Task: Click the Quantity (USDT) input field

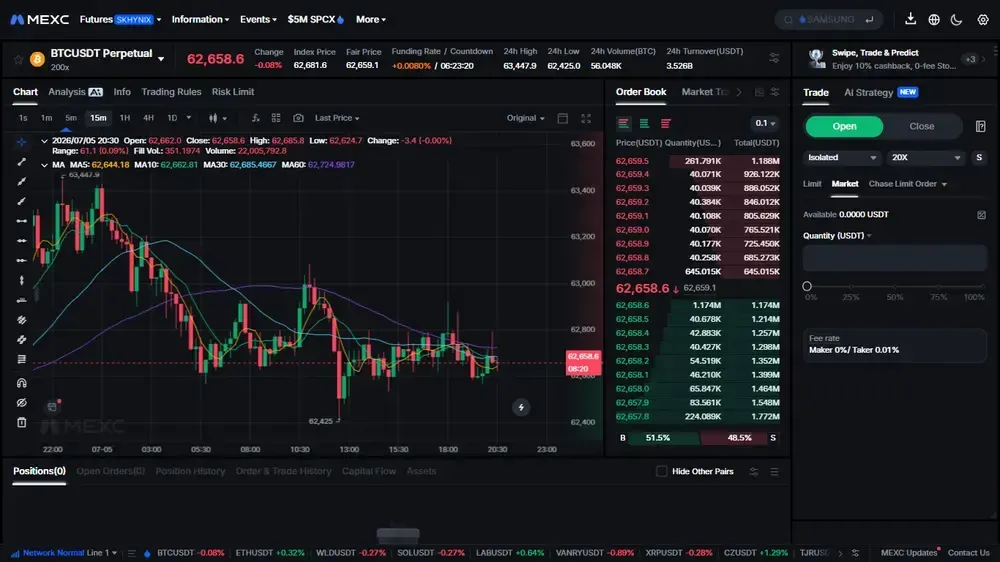Action: click(894, 258)
